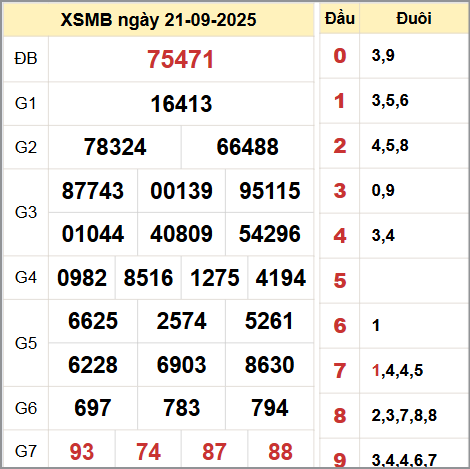Click the Đầu column header

click(340, 18)
